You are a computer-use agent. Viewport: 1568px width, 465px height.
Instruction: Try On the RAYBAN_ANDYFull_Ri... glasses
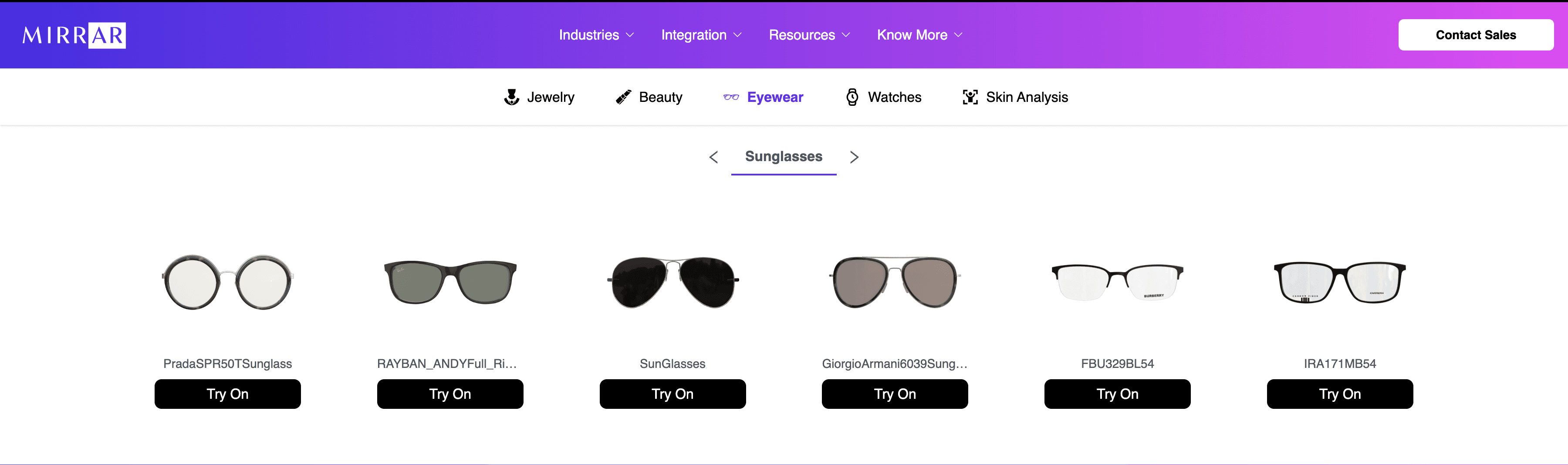pos(450,394)
